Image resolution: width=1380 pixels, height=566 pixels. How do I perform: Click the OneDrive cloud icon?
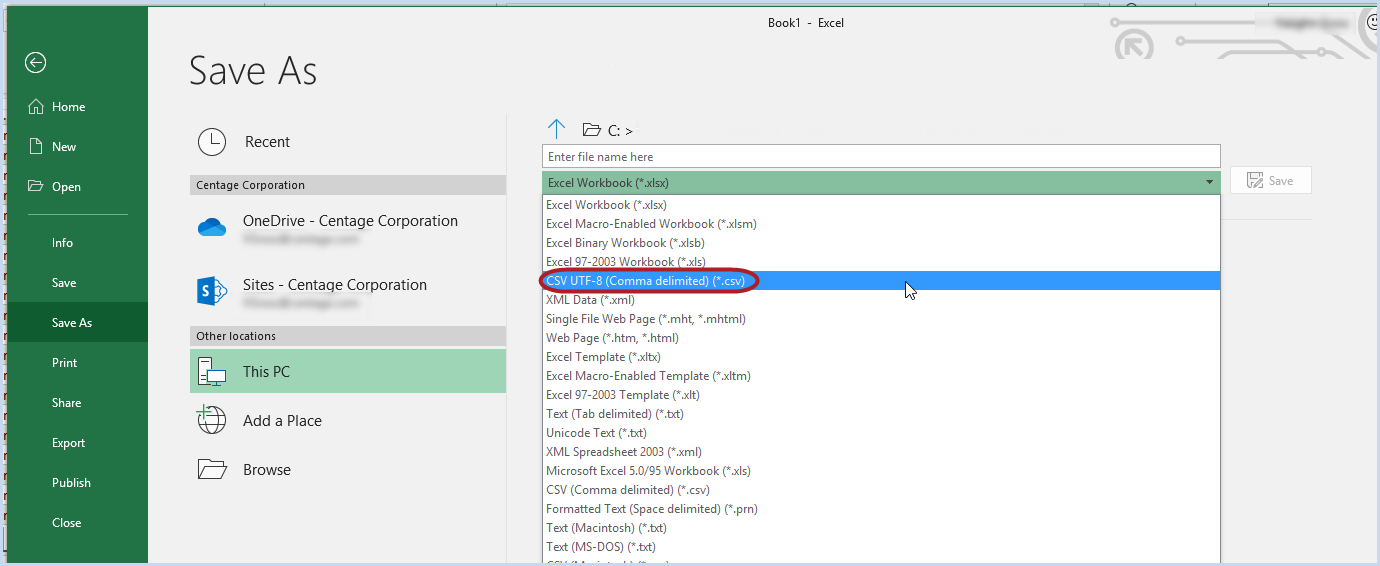click(212, 228)
